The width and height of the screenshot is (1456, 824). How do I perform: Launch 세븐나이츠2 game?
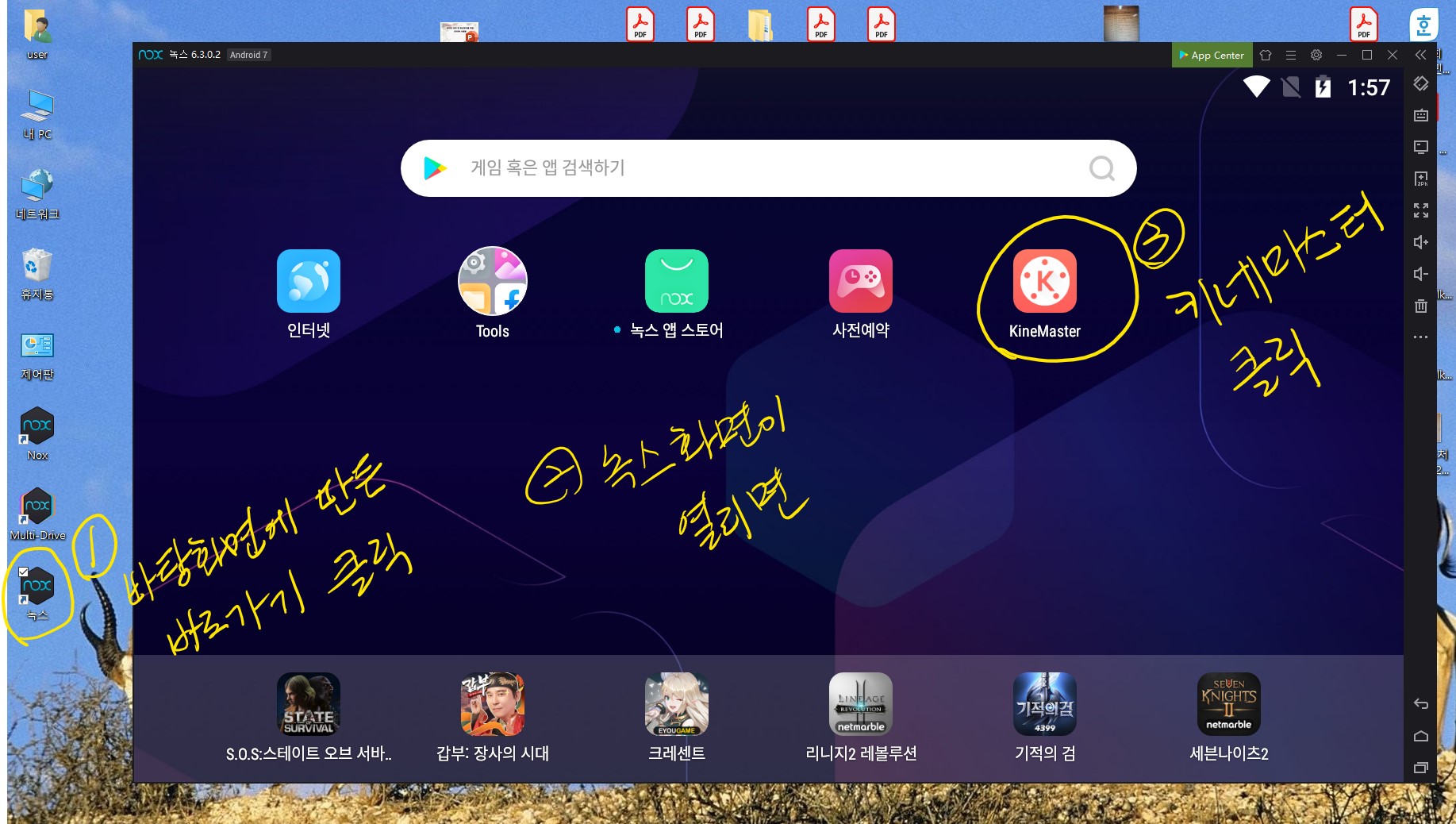click(1229, 704)
